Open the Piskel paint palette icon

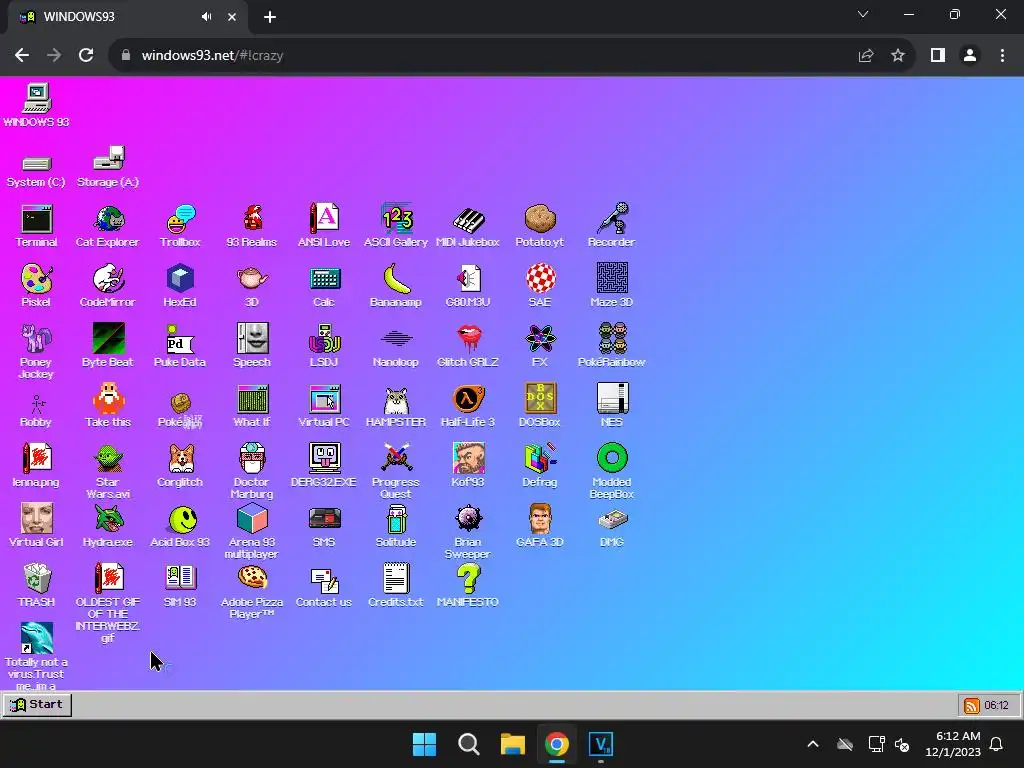tap(37, 286)
